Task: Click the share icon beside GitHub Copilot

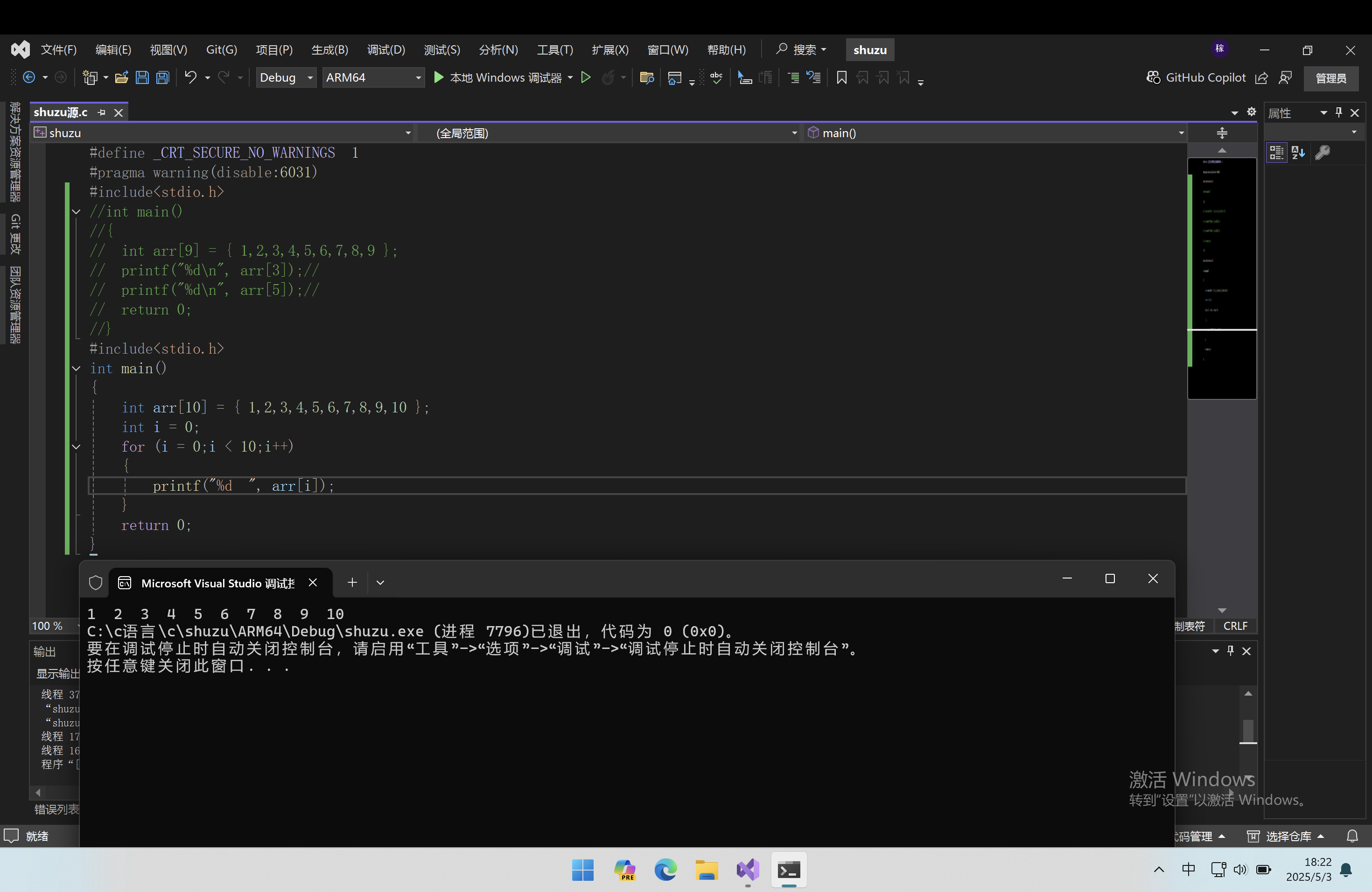Action: [x=1261, y=77]
